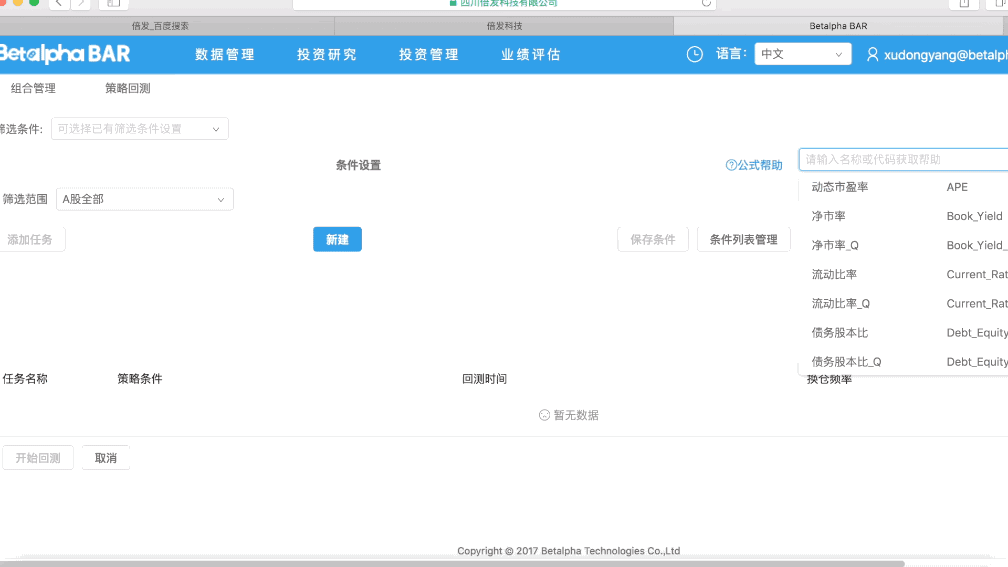Image resolution: width=1008 pixels, height=567 pixels.
Task: Click the APE code in the list
Action: tap(957, 187)
